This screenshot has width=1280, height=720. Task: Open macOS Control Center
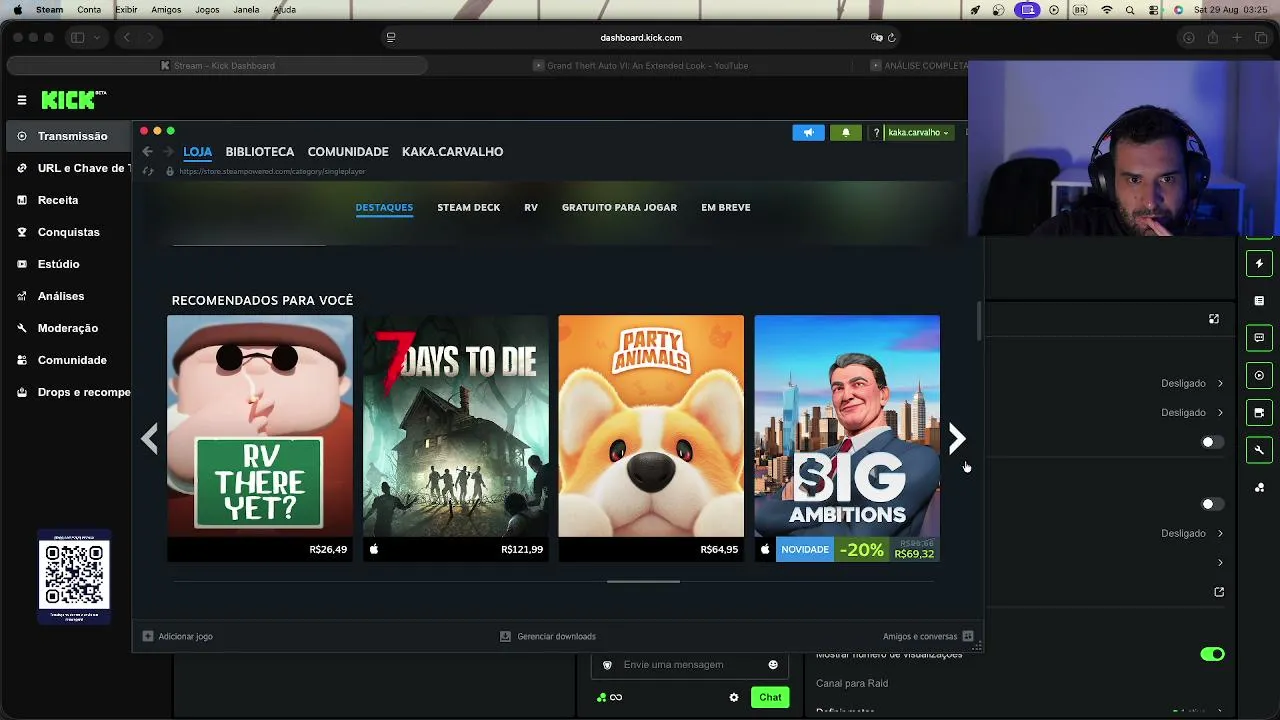pyautogui.click(x=1154, y=10)
